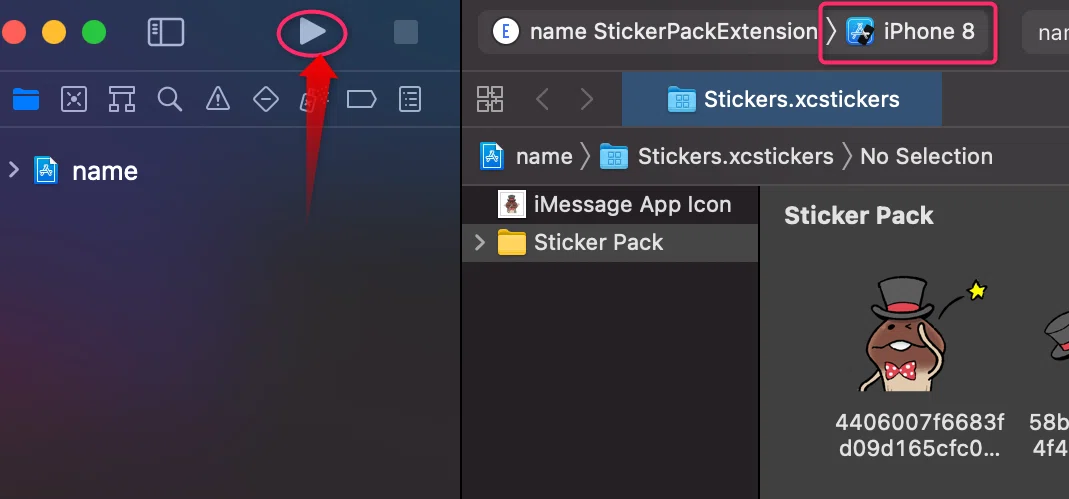Select the Stickers.xcstickers editor tab

click(781, 100)
